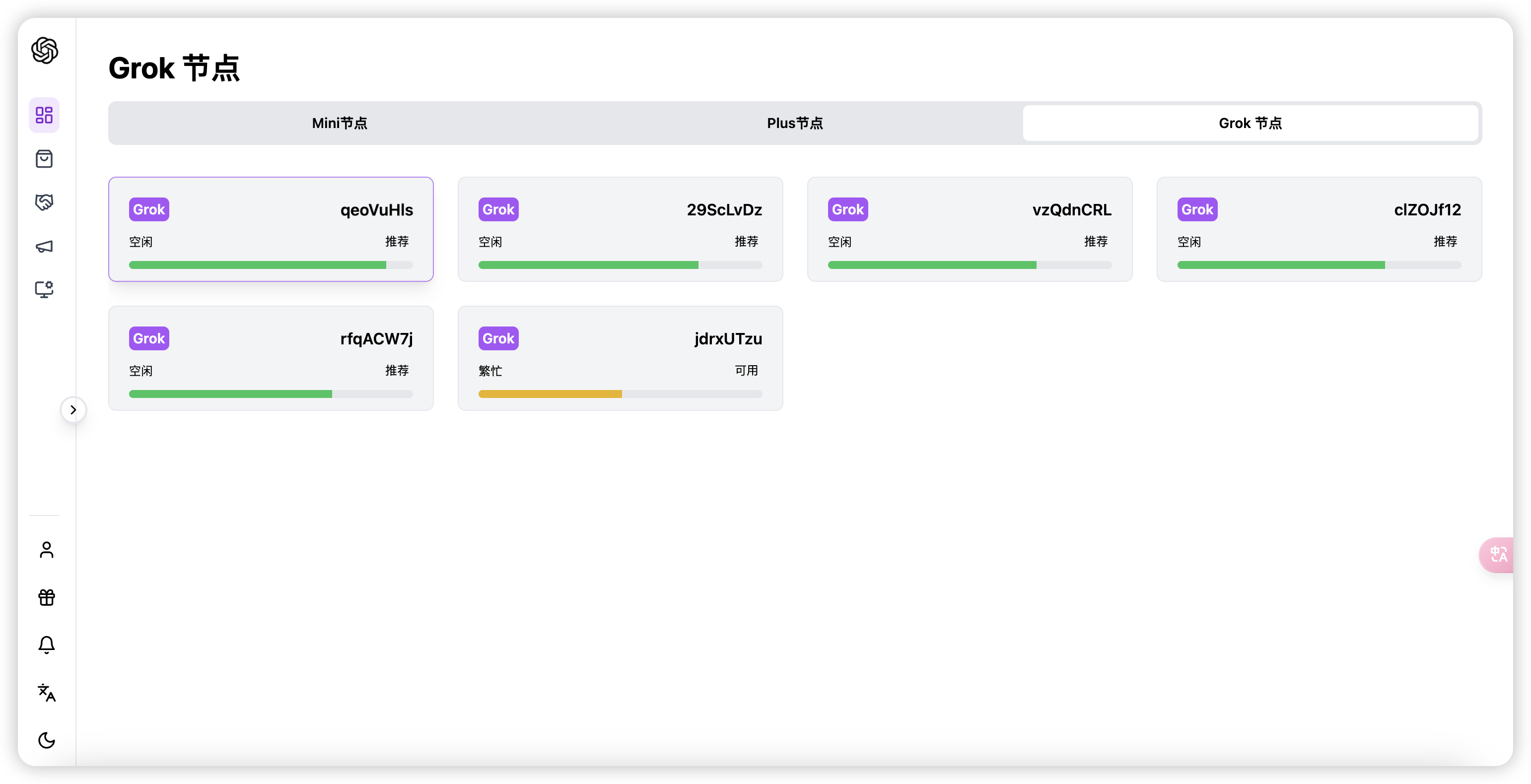Open the user profile icon
This screenshot has height=784, width=1531.
coord(46,550)
